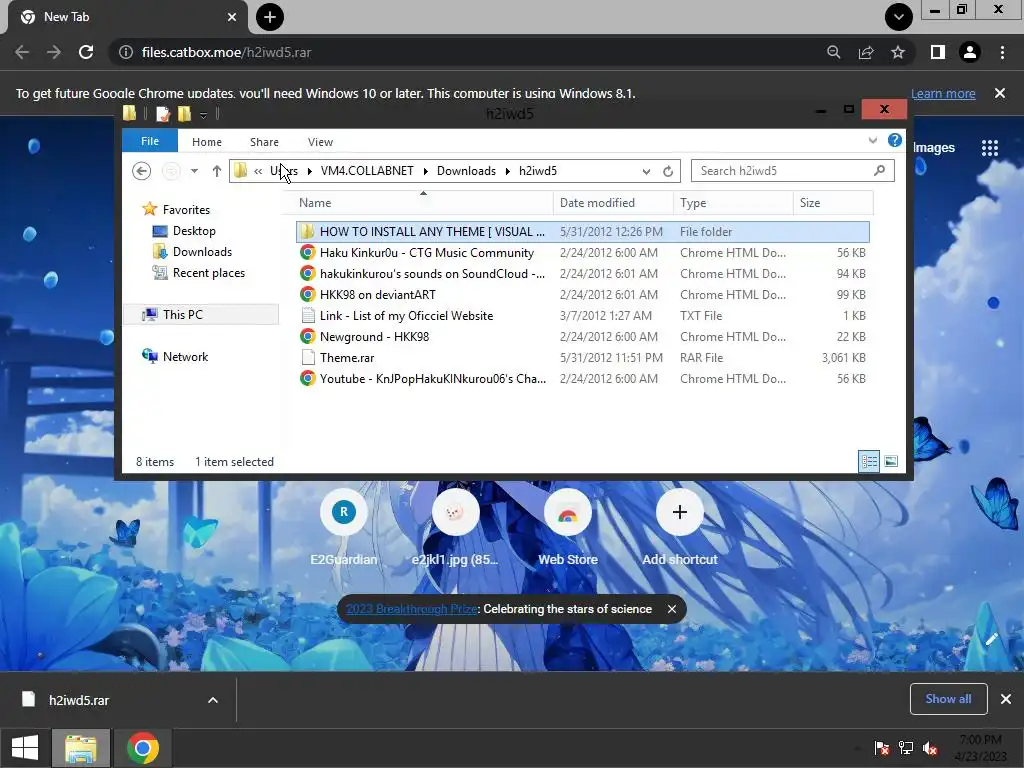
Task: Bookmark this page with the star
Action: click(898, 52)
